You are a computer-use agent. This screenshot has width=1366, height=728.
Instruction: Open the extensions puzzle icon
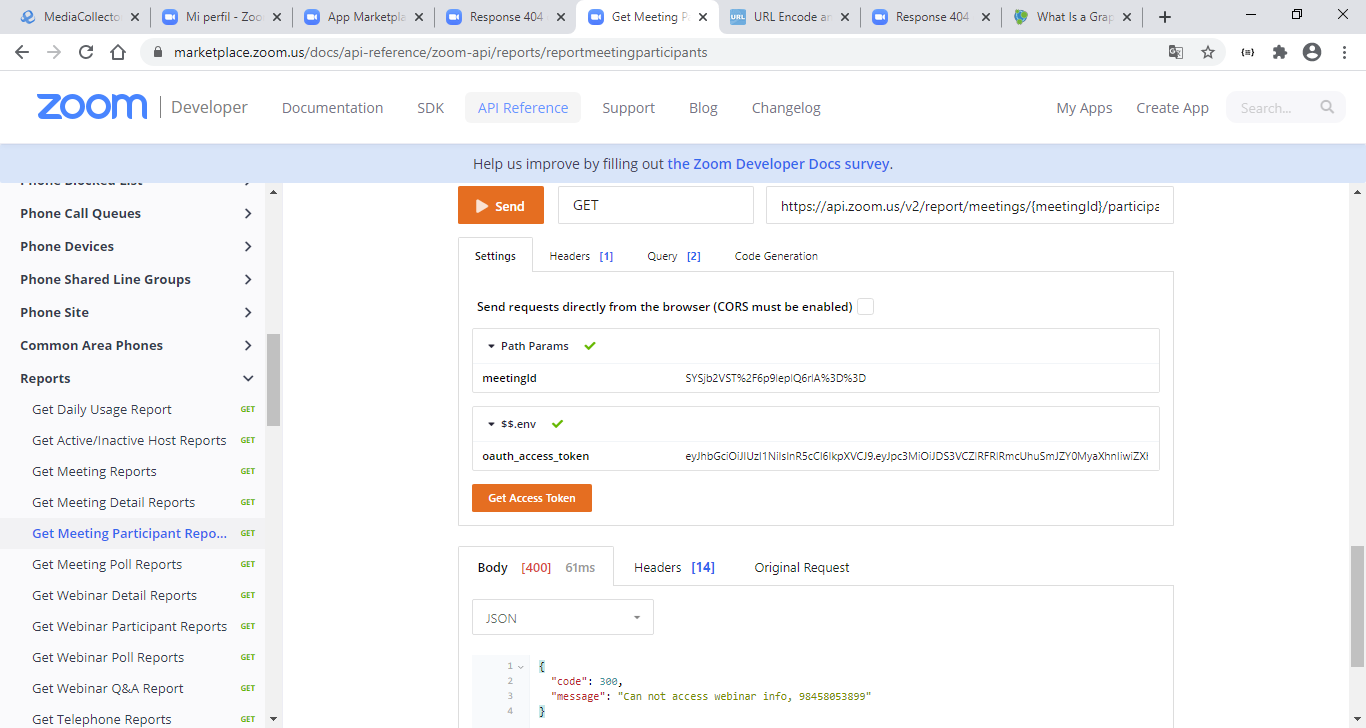tap(1280, 52)
